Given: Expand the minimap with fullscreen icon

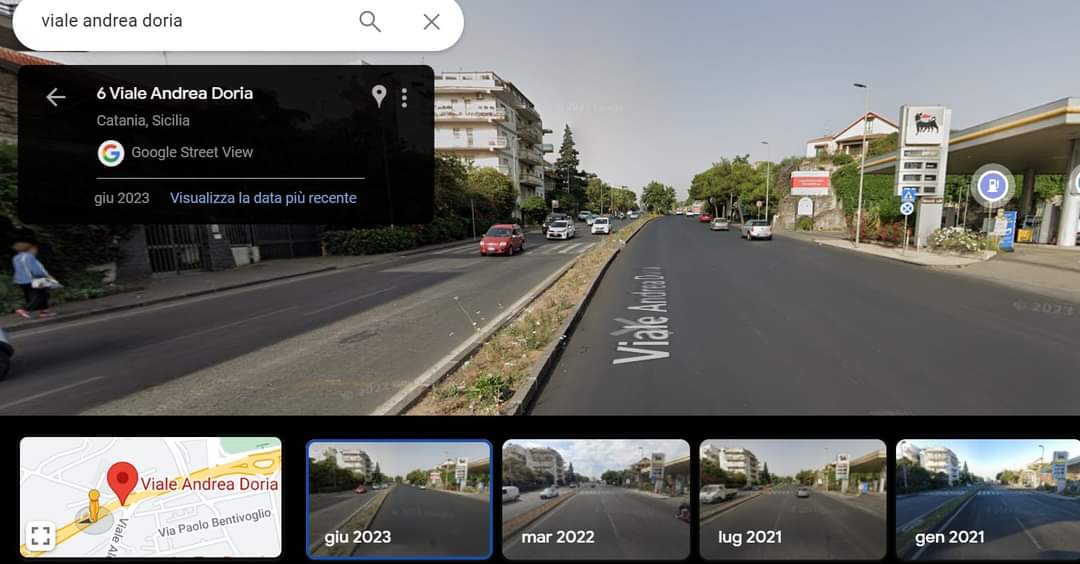Looking at the screenshot, I should [x=40, y=535].
